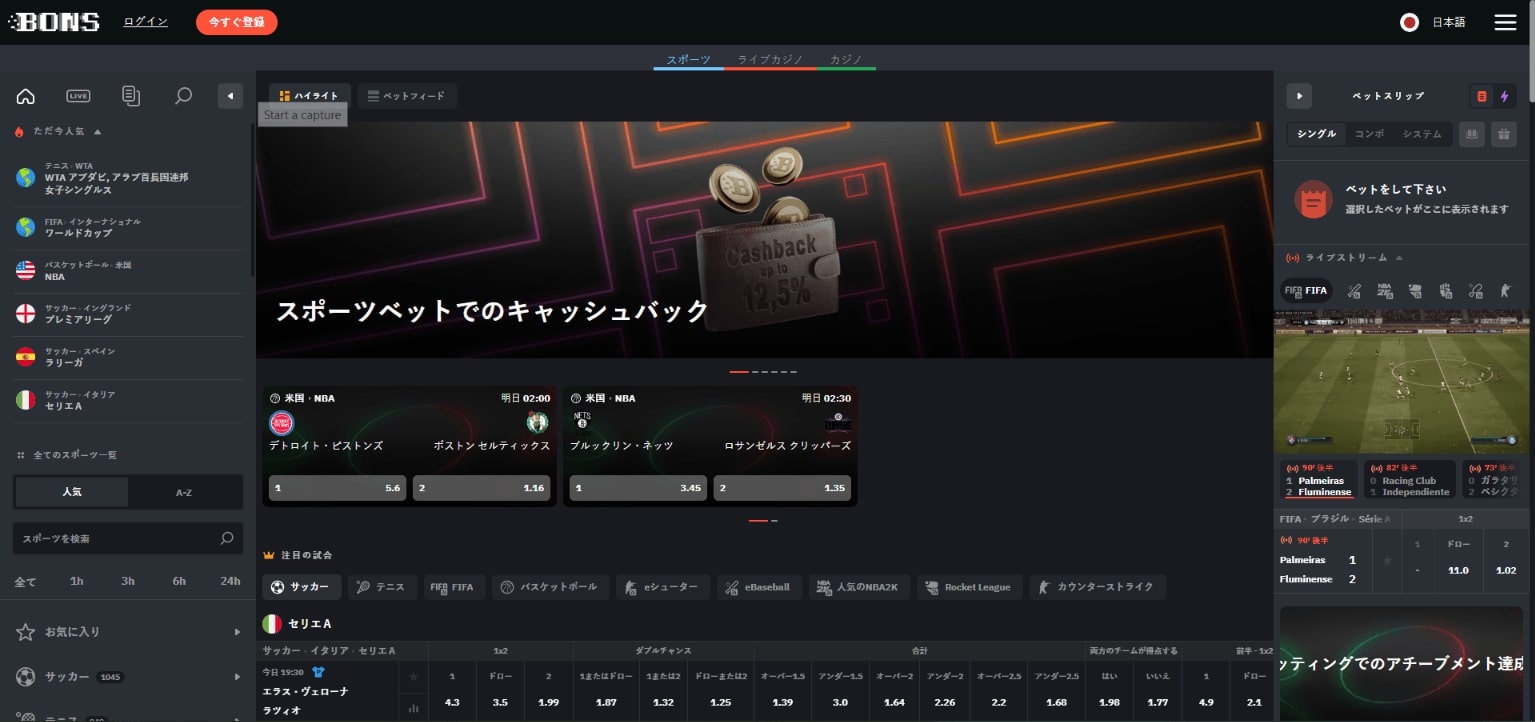Select FIFA live stream filter
This screenshot has height=722, width=1535.
pos(1306,291)
